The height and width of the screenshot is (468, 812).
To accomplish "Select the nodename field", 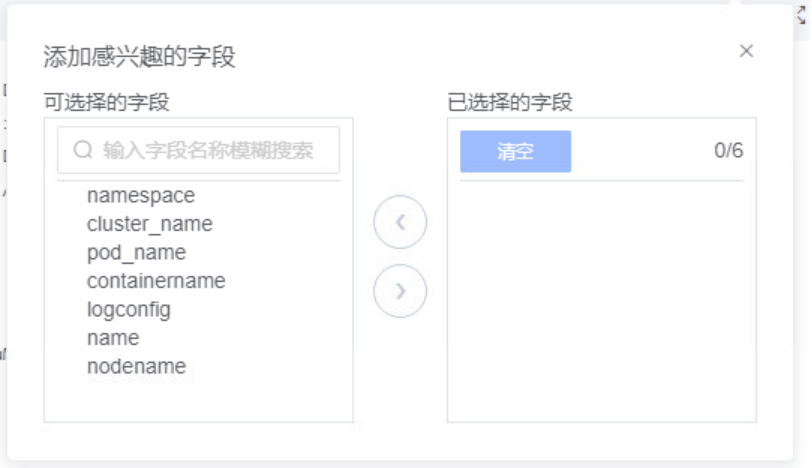I will pyautogui.click(x=136, y=366).
